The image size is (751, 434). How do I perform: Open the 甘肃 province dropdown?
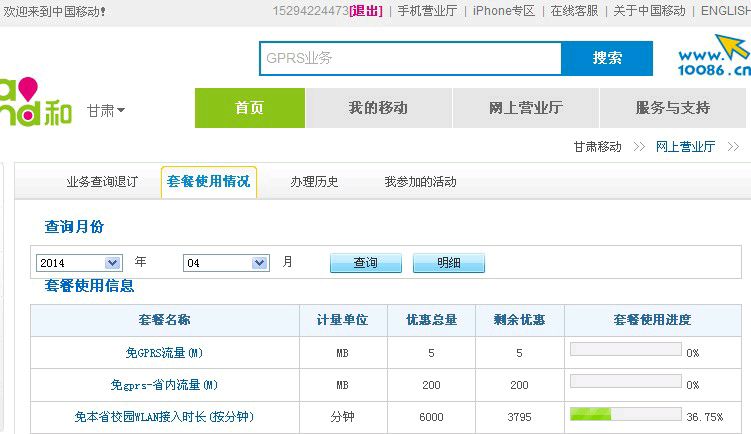tap(106, 110)
